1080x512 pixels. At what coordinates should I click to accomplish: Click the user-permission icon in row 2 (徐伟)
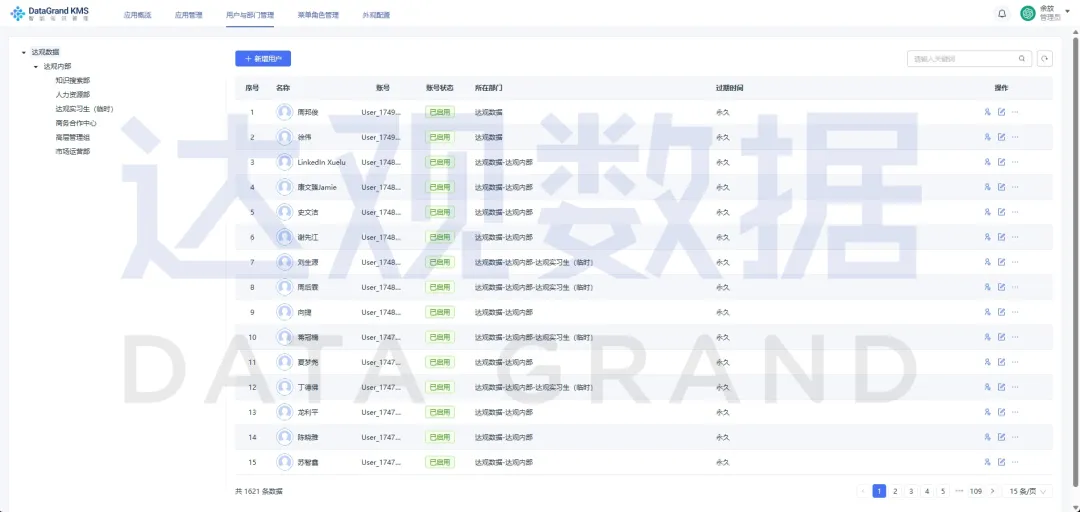(987, 137)
